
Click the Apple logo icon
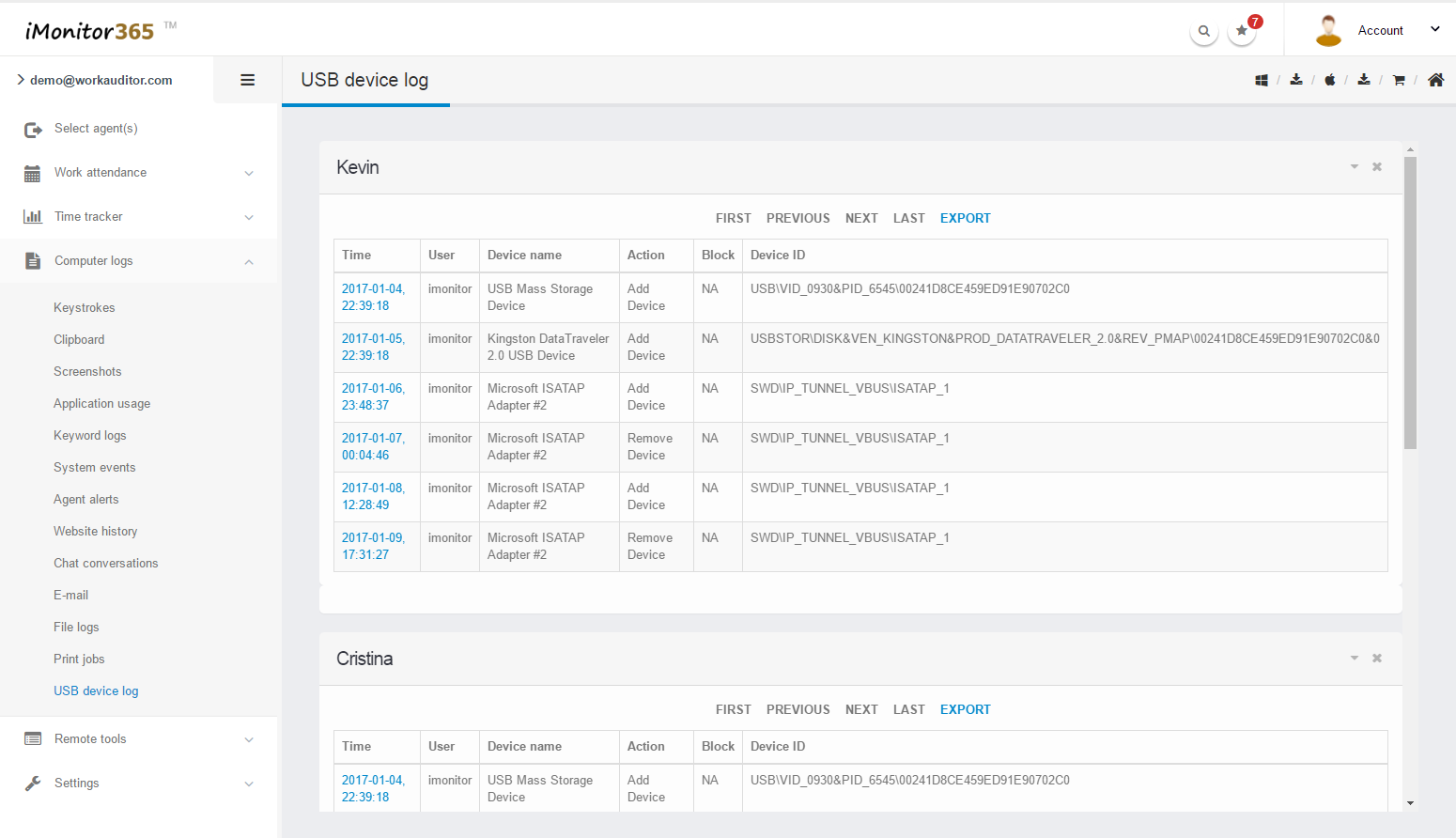coord(1330,81)
